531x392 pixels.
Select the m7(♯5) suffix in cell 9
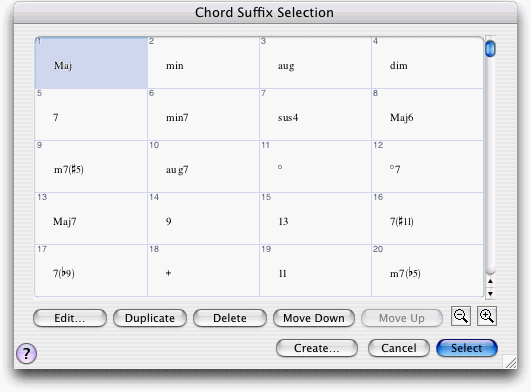tap(91, 167)
